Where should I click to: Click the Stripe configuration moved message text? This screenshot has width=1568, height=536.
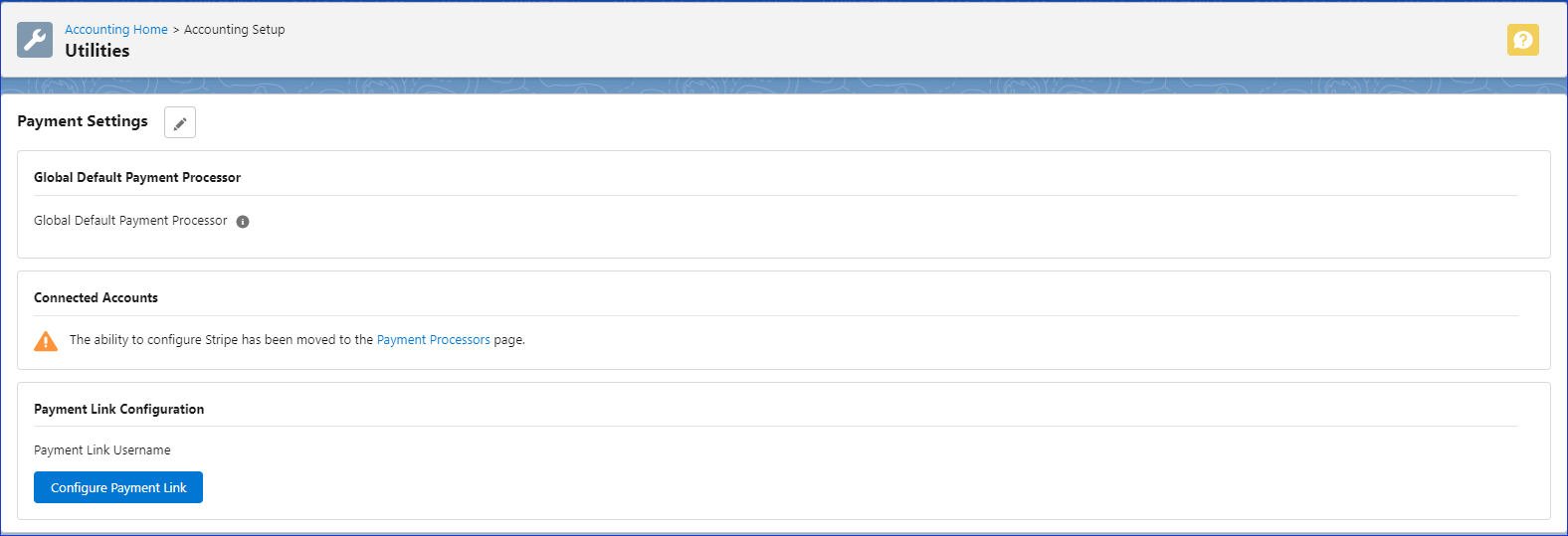[221, 340]
